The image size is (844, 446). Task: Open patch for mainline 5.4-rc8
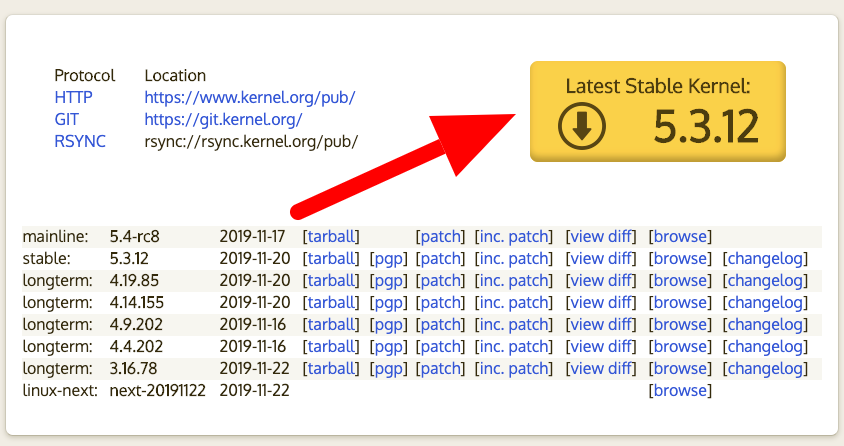tap(440, 237)
